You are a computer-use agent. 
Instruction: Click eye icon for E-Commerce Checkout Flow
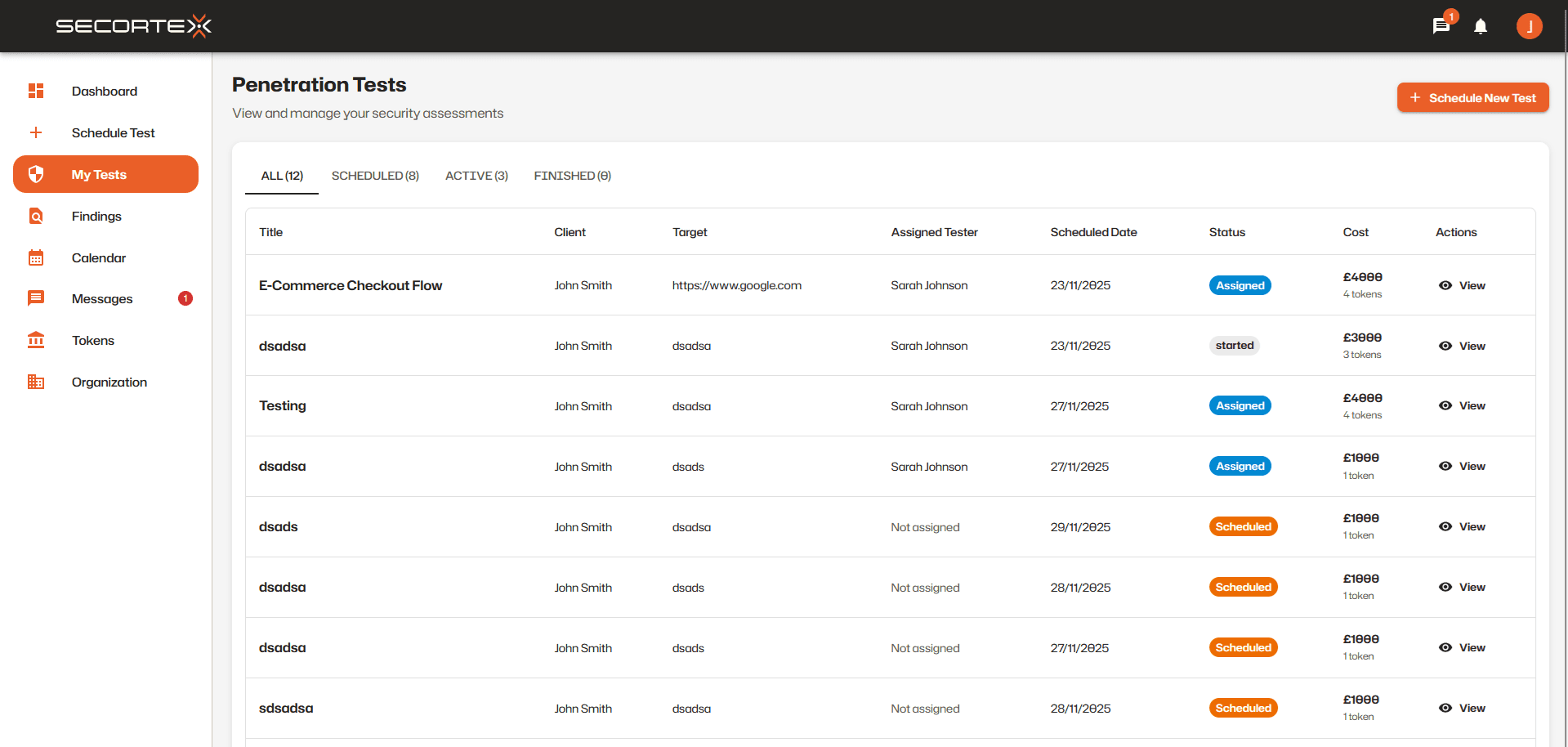pos(1445,285)
